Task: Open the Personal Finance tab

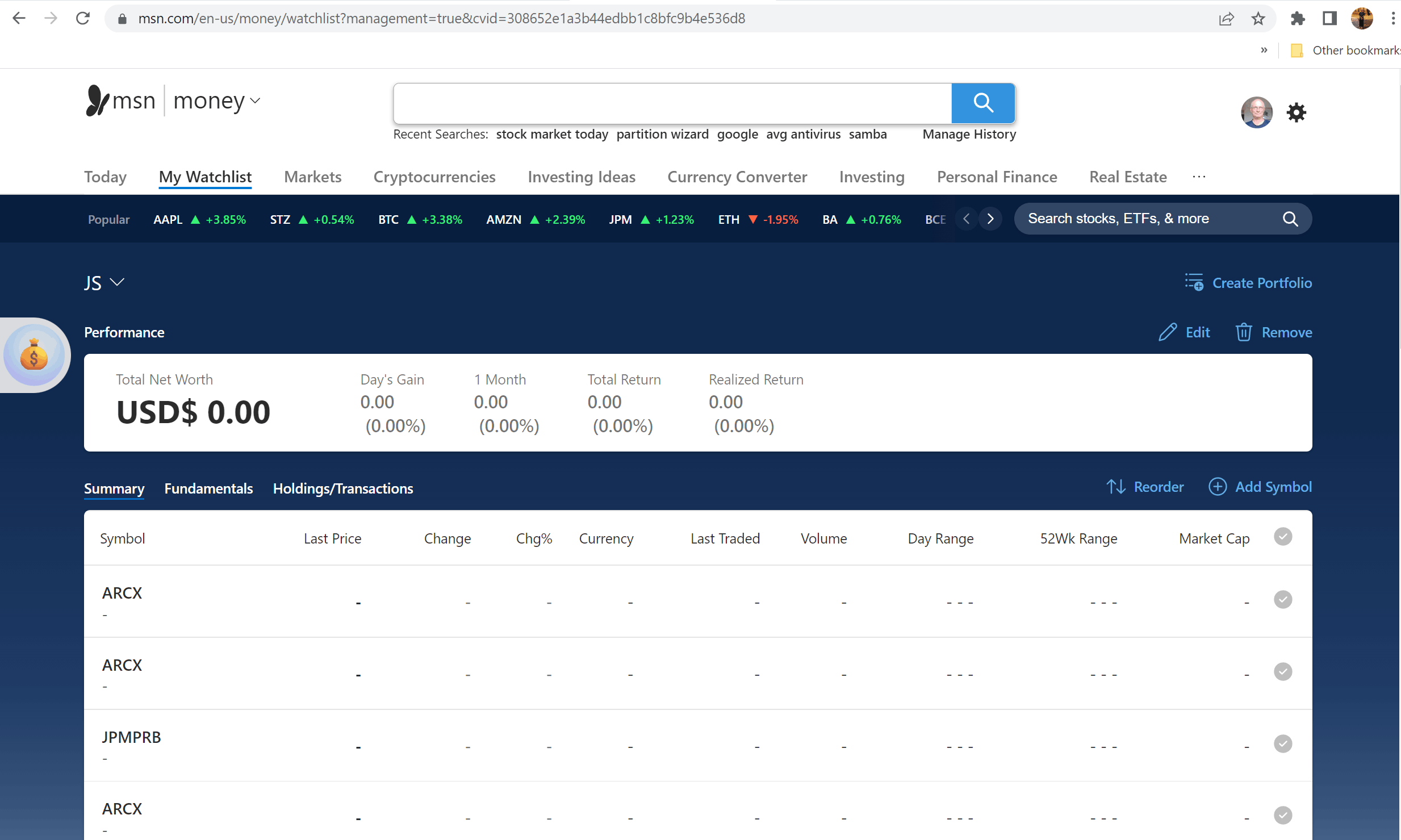Action: tap(997, 177)
